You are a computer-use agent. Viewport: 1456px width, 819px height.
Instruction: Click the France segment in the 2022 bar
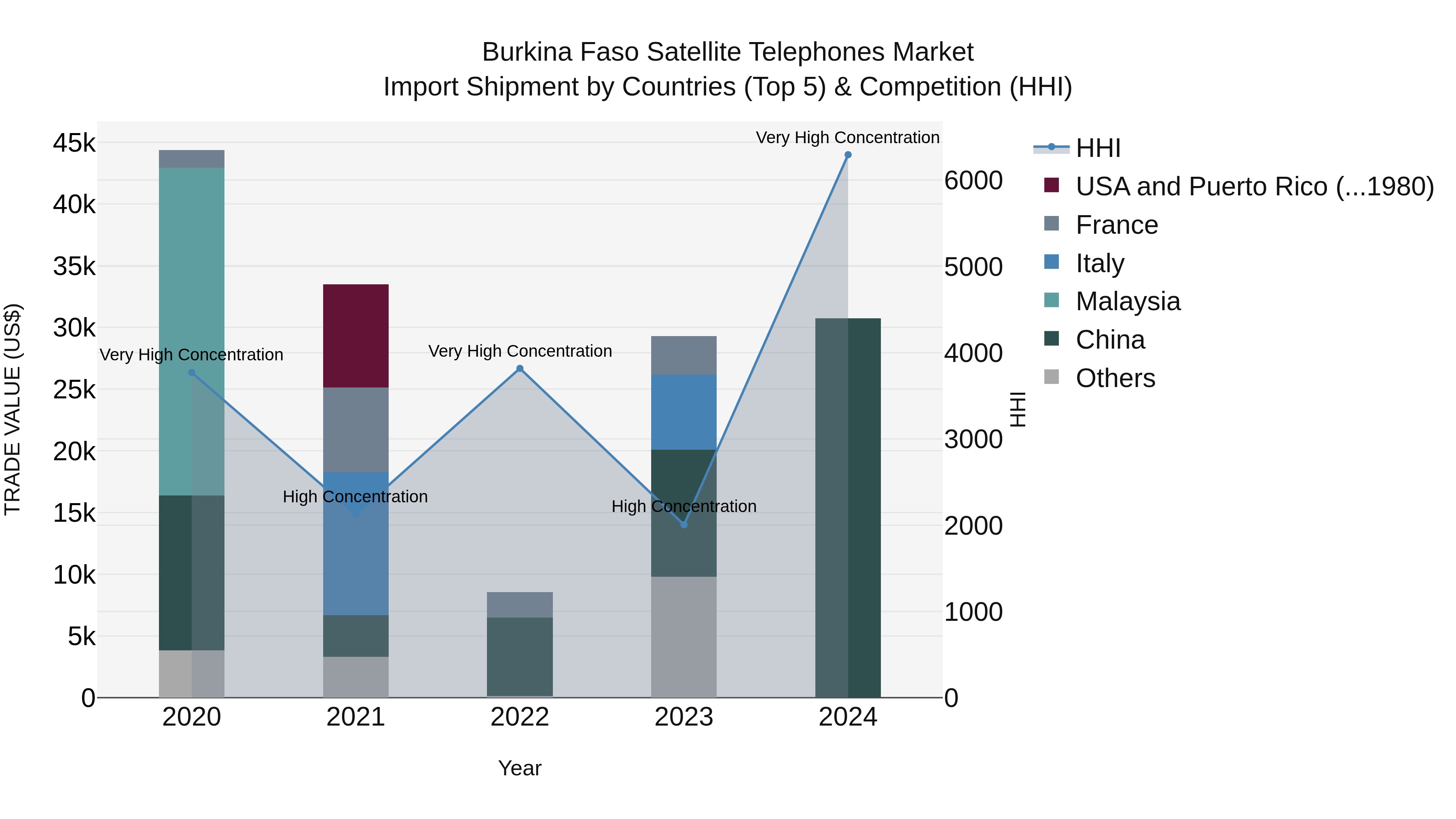coord(520,605)
